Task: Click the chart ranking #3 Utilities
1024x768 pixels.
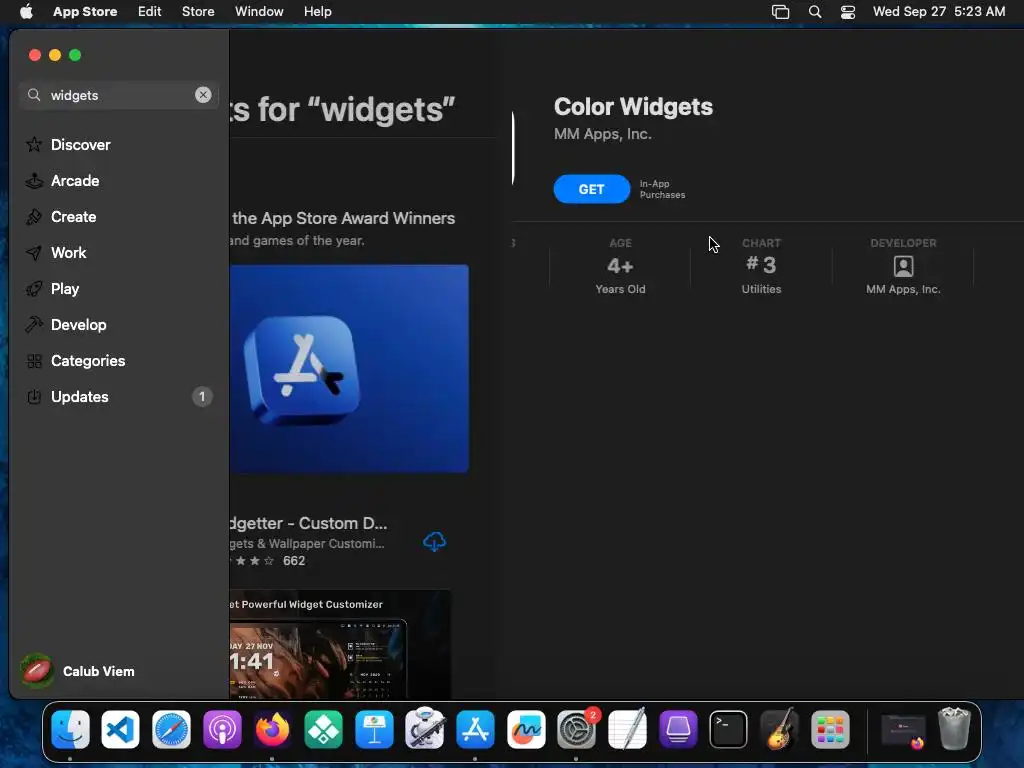Action: tap(761, 266)
